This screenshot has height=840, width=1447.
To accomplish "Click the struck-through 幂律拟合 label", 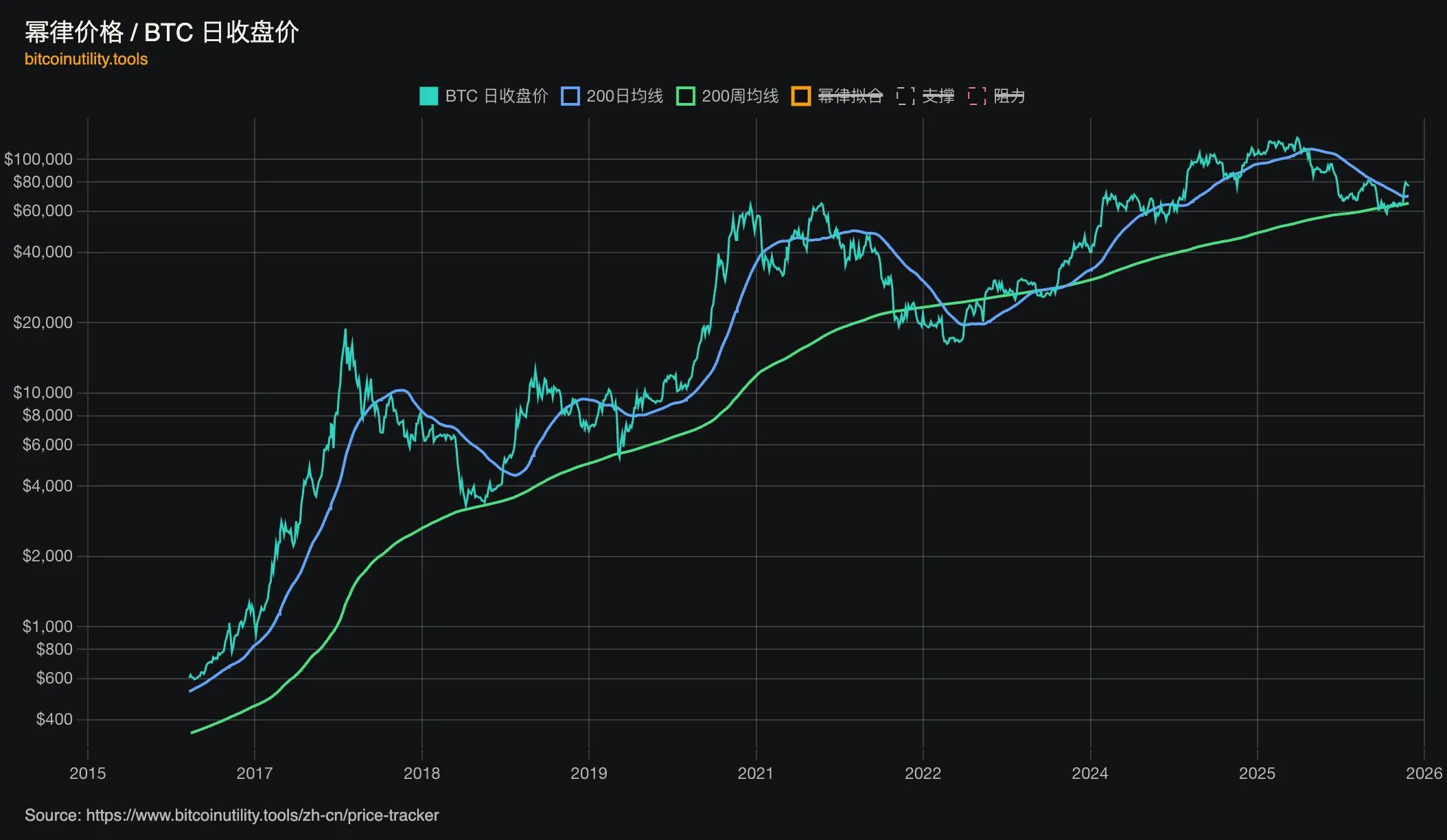I will pos(850,96).
